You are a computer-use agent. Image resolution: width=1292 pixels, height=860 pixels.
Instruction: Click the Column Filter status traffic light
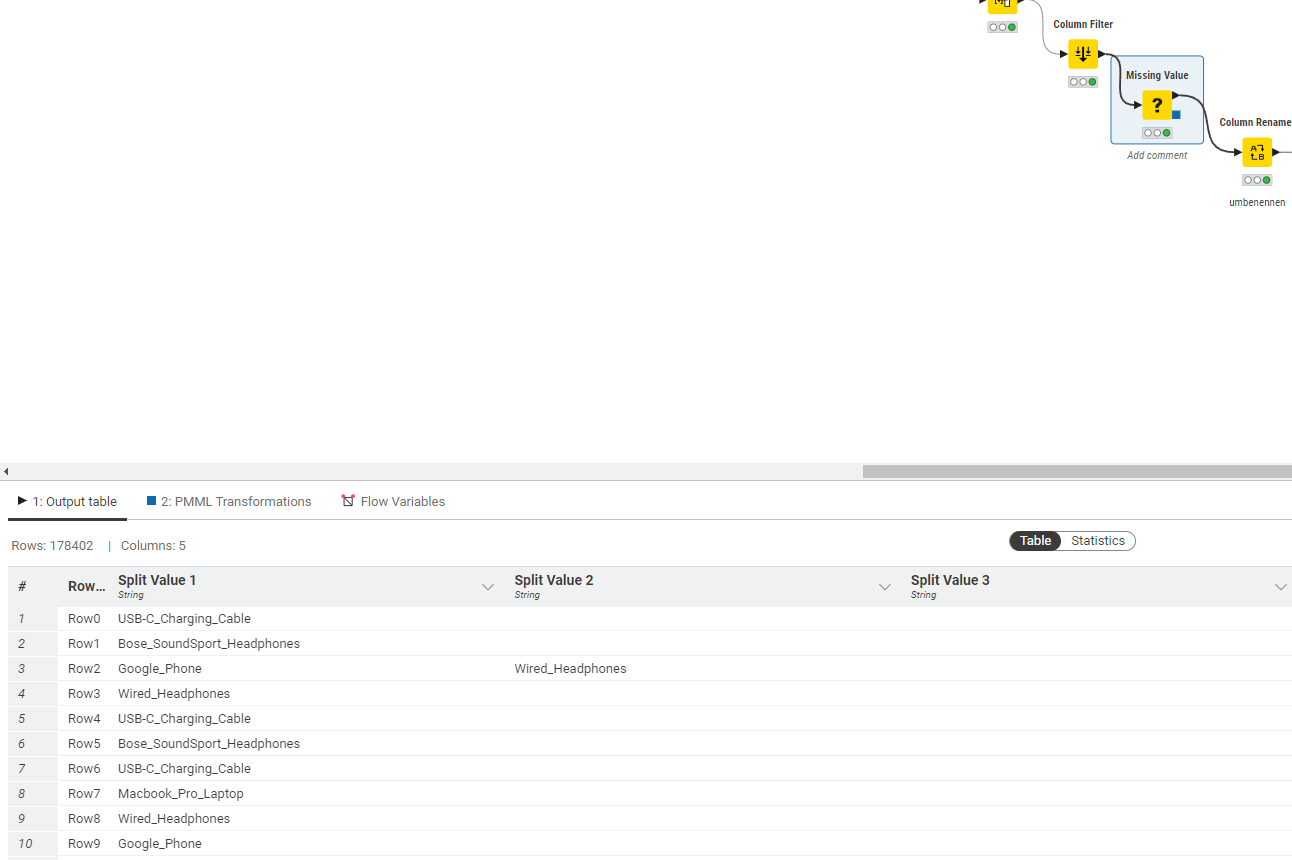[x=1083, y=82]
